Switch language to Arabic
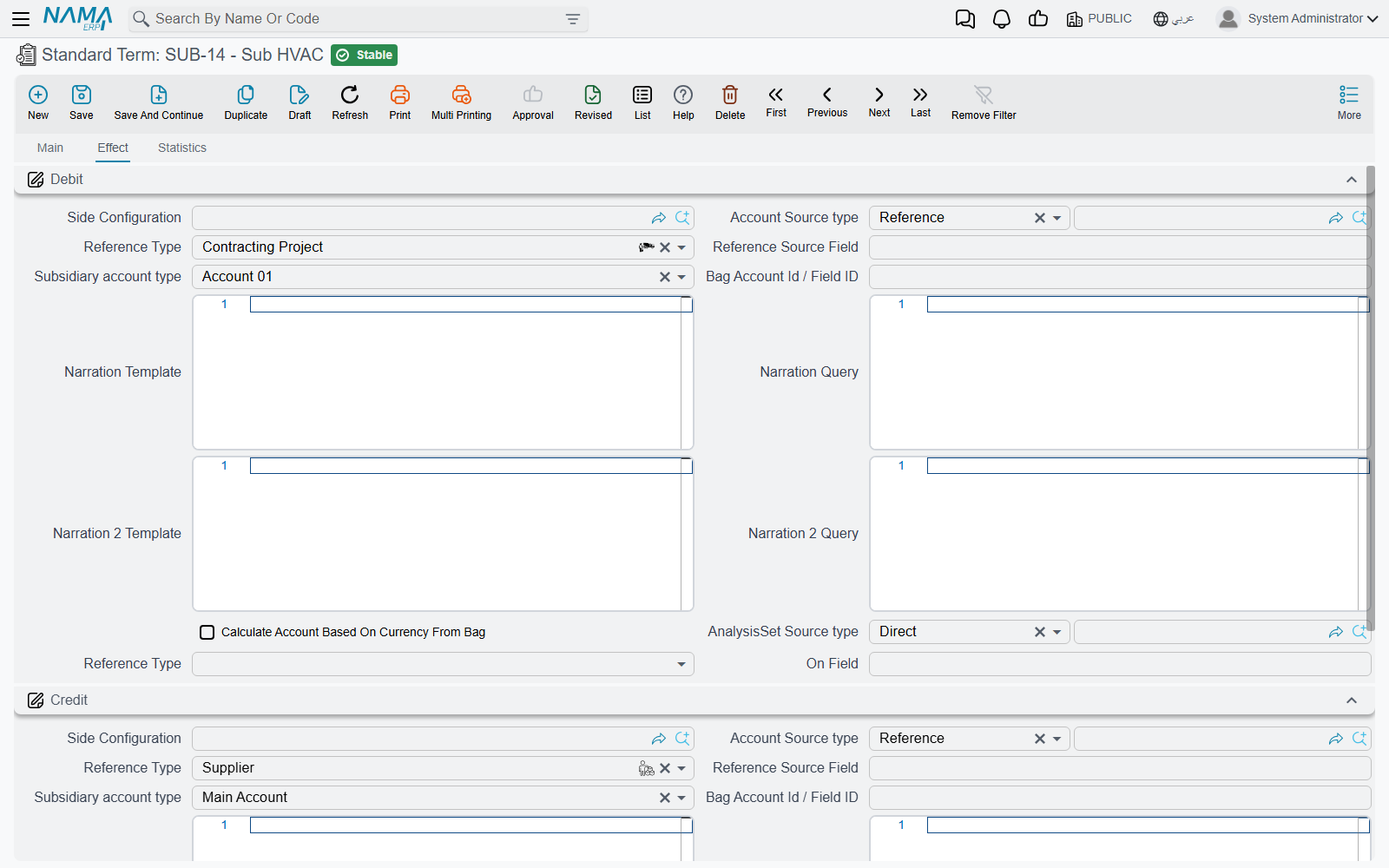Image resolution: width=1389 pixels, height=868 pixels. coord(1174,19)
